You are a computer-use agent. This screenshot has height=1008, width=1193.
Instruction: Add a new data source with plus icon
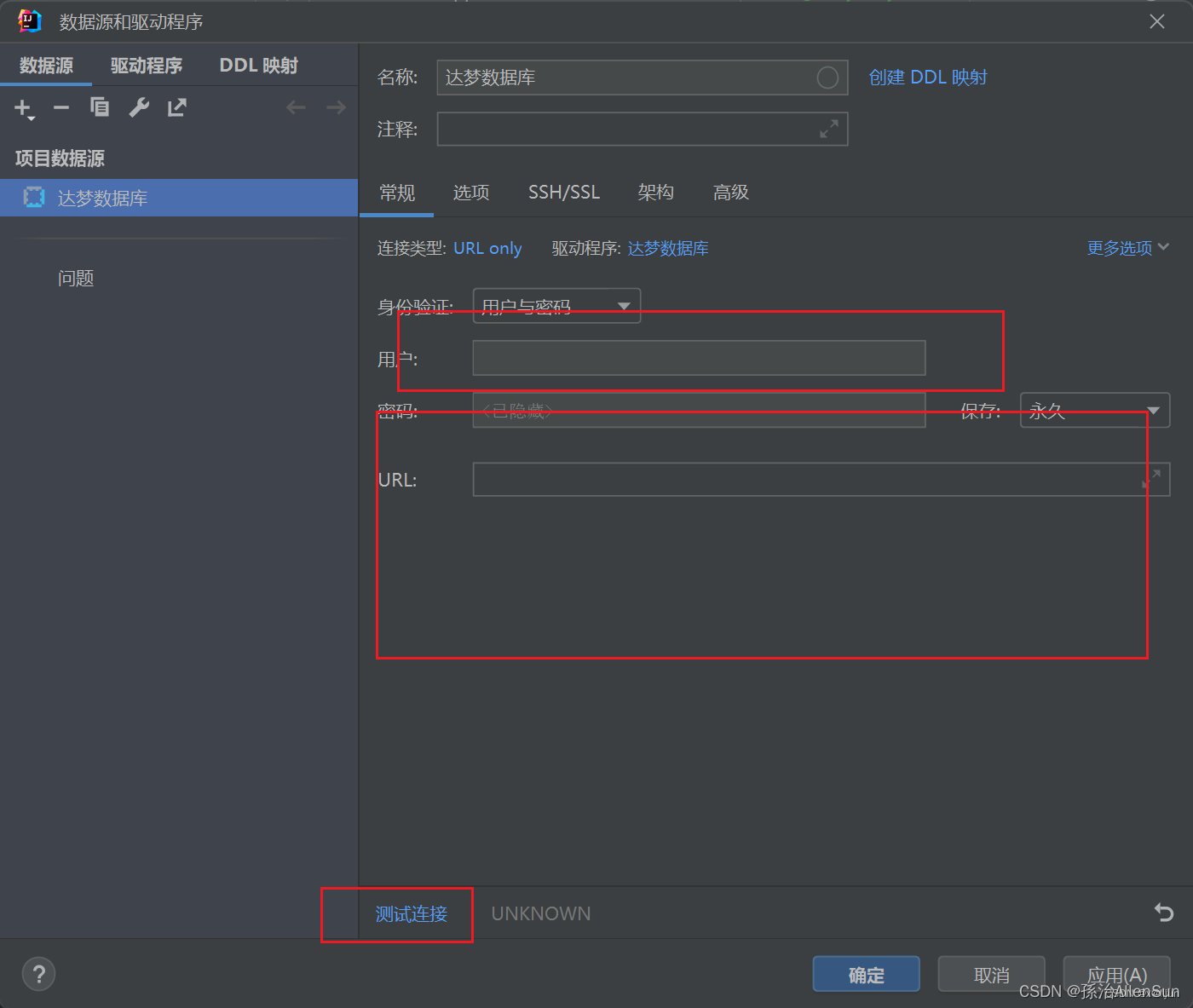(x=24, y=108)
